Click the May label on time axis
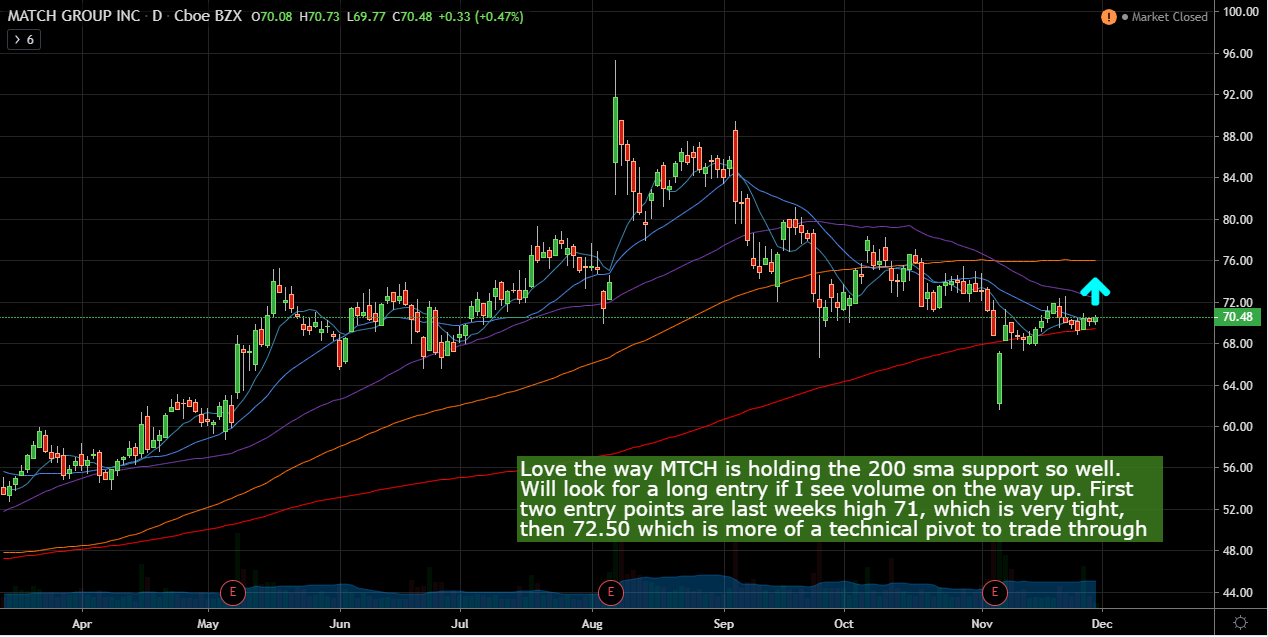Viewport: 1268px width, 637px height. coord(208,622)
